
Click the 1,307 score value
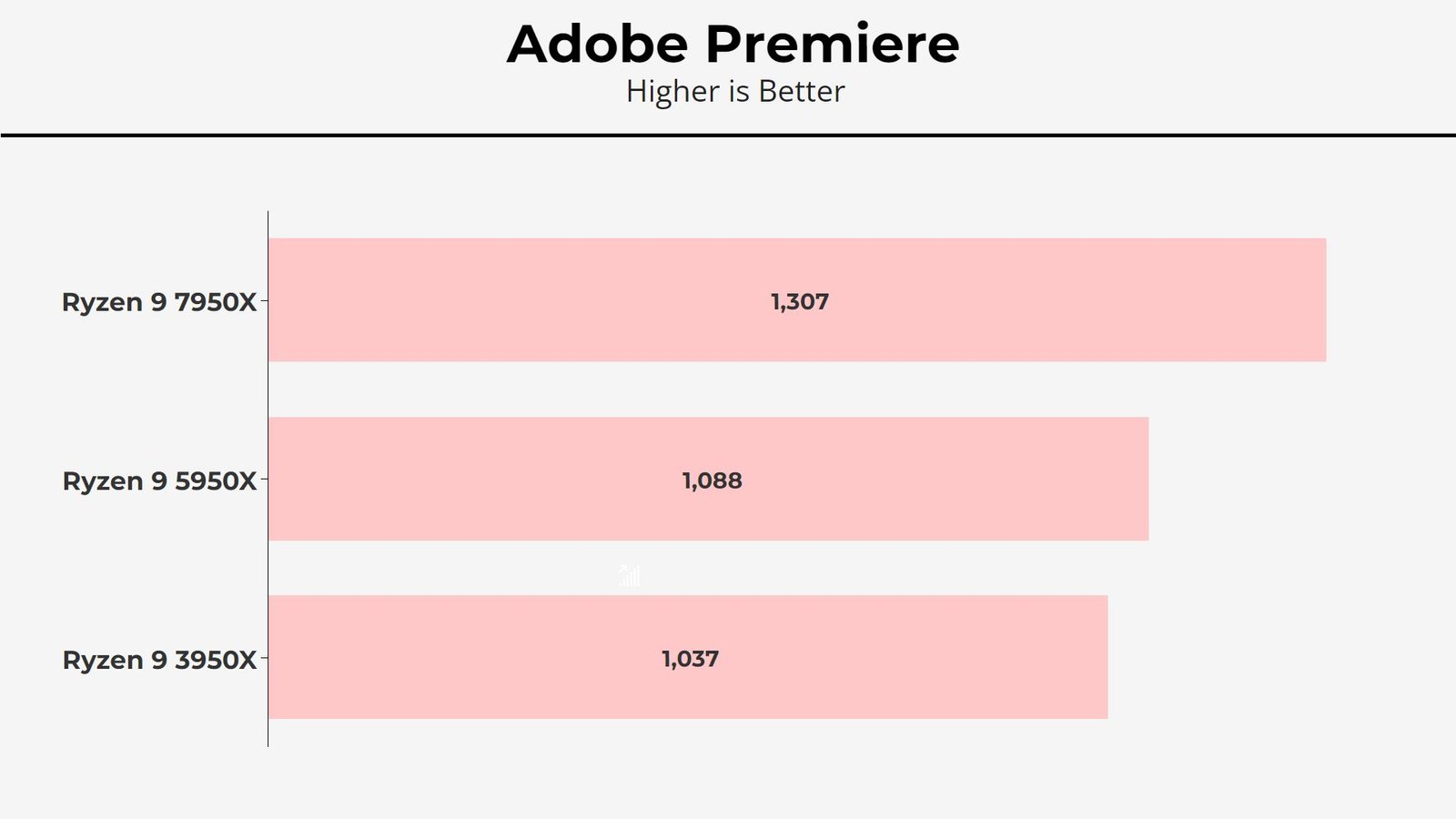(800, 301)
